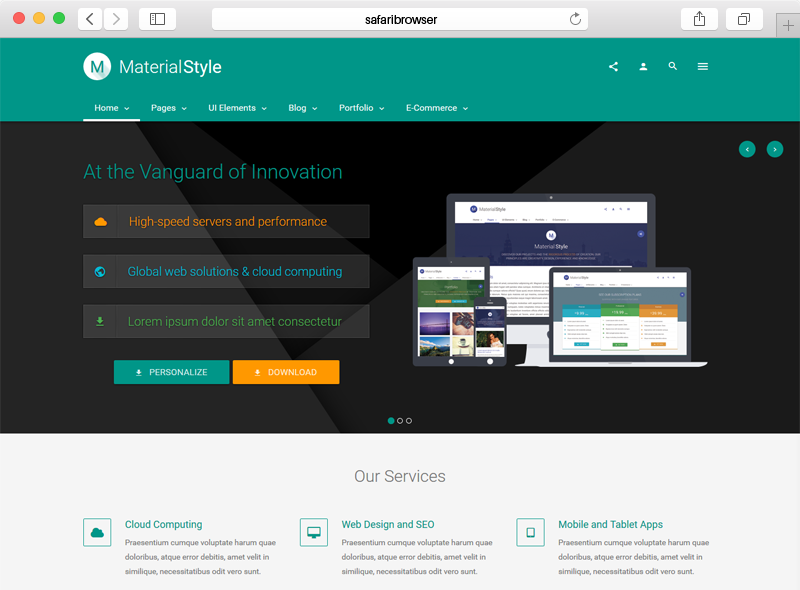Click the Mobile and Tablet Apps icon
Image resolution: width=800 pixels, height=590 pixels.
pos(530,532)
